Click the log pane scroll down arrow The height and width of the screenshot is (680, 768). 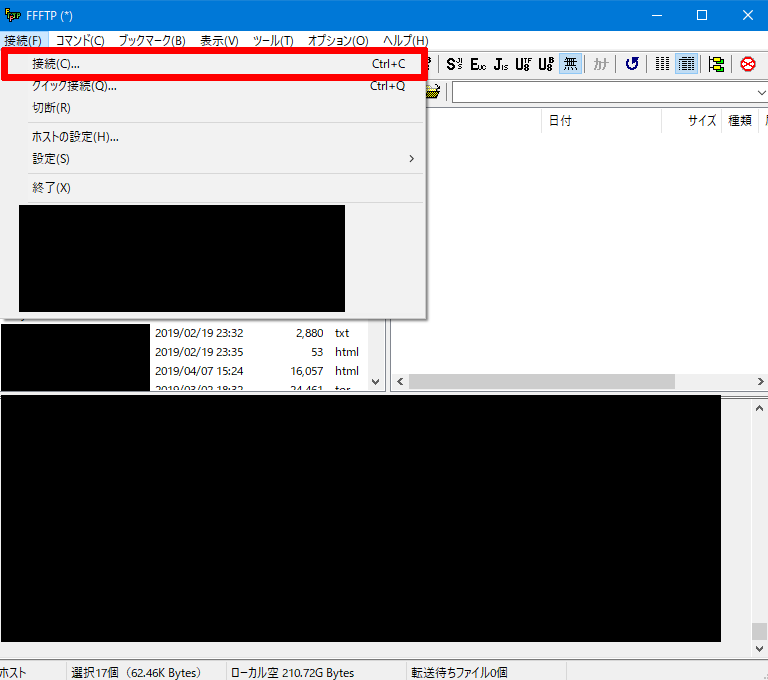point(759,649)
